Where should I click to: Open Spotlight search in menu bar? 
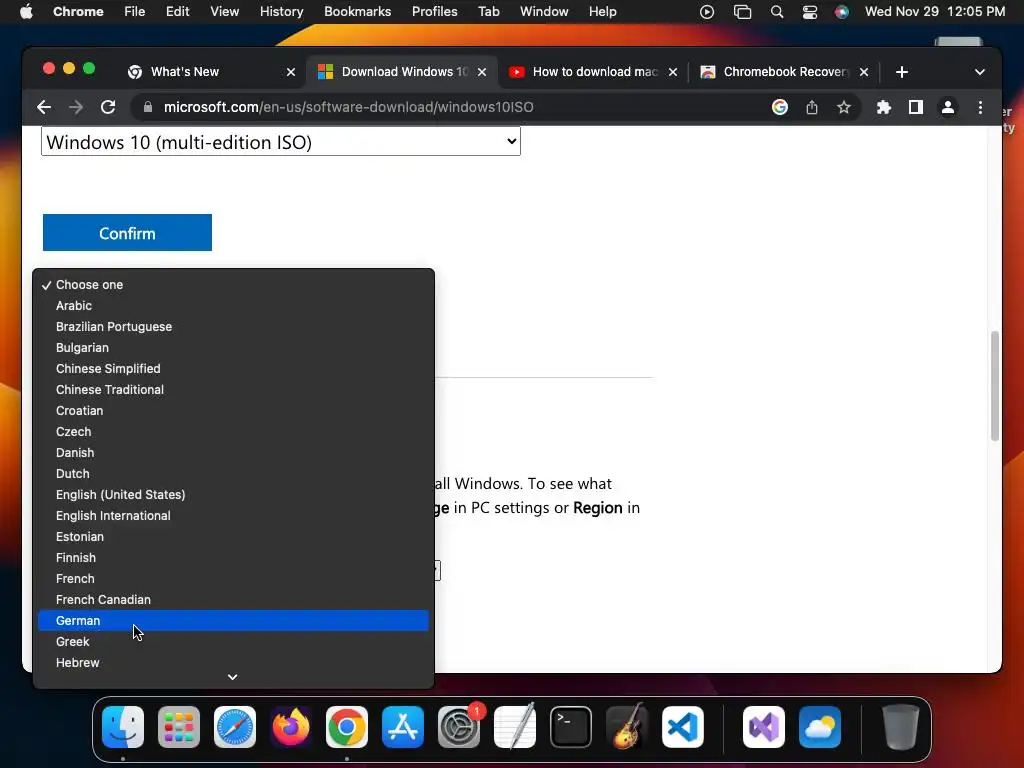776,12
